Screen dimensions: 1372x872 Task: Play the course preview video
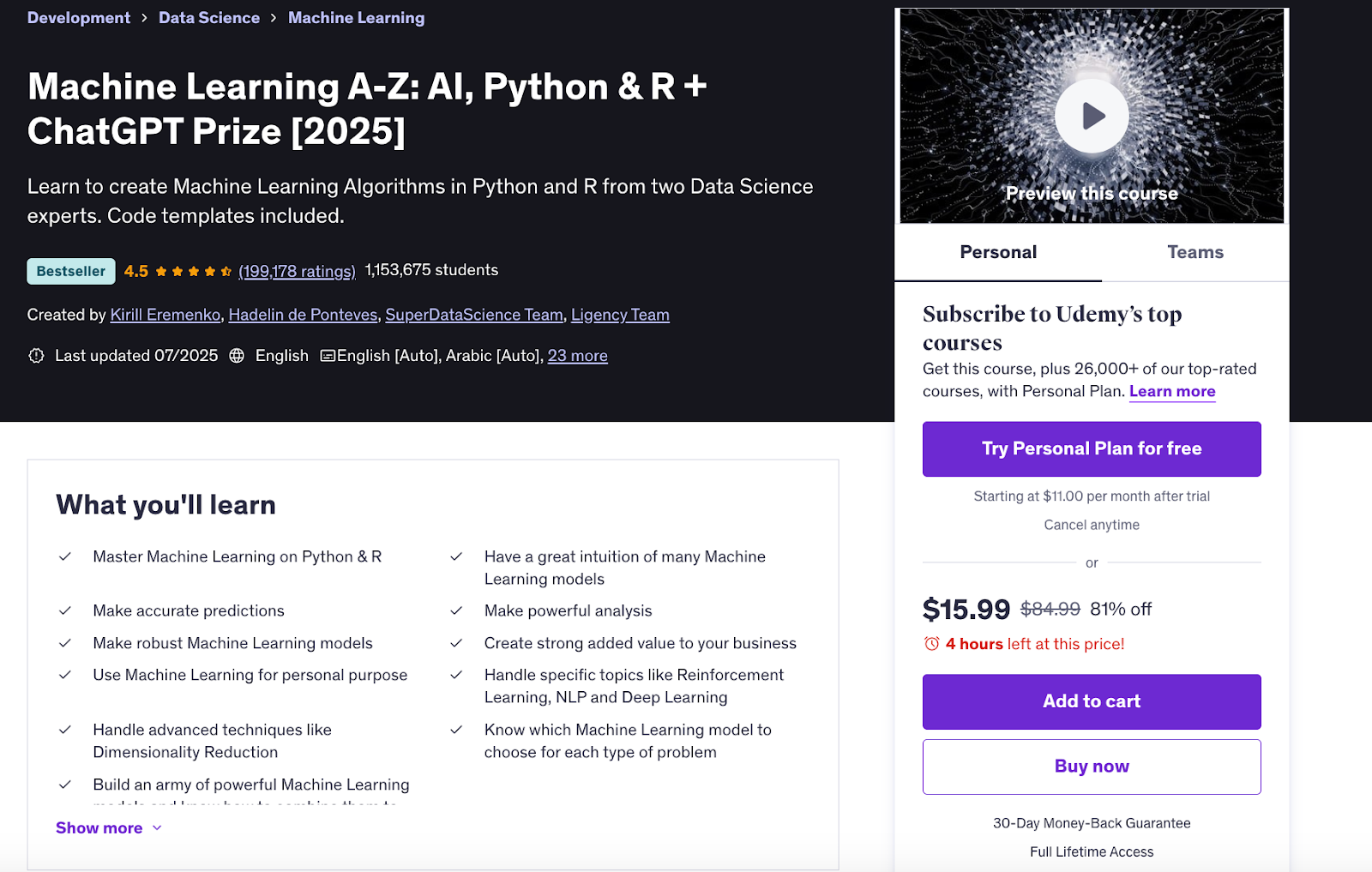[x=1091, y=114]
